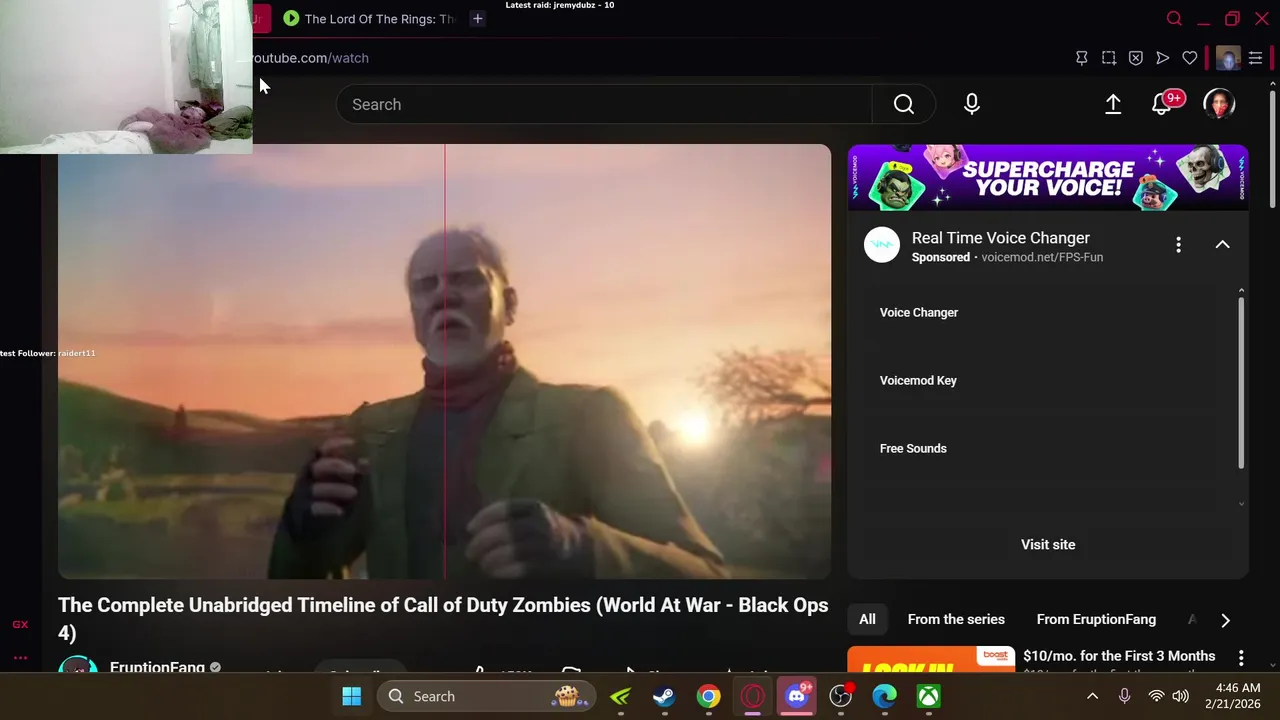Viewport: 1280px width, 720px height.
Task: Click the pinboards pin icon in address bar
Action: [x=1081, y=58]
